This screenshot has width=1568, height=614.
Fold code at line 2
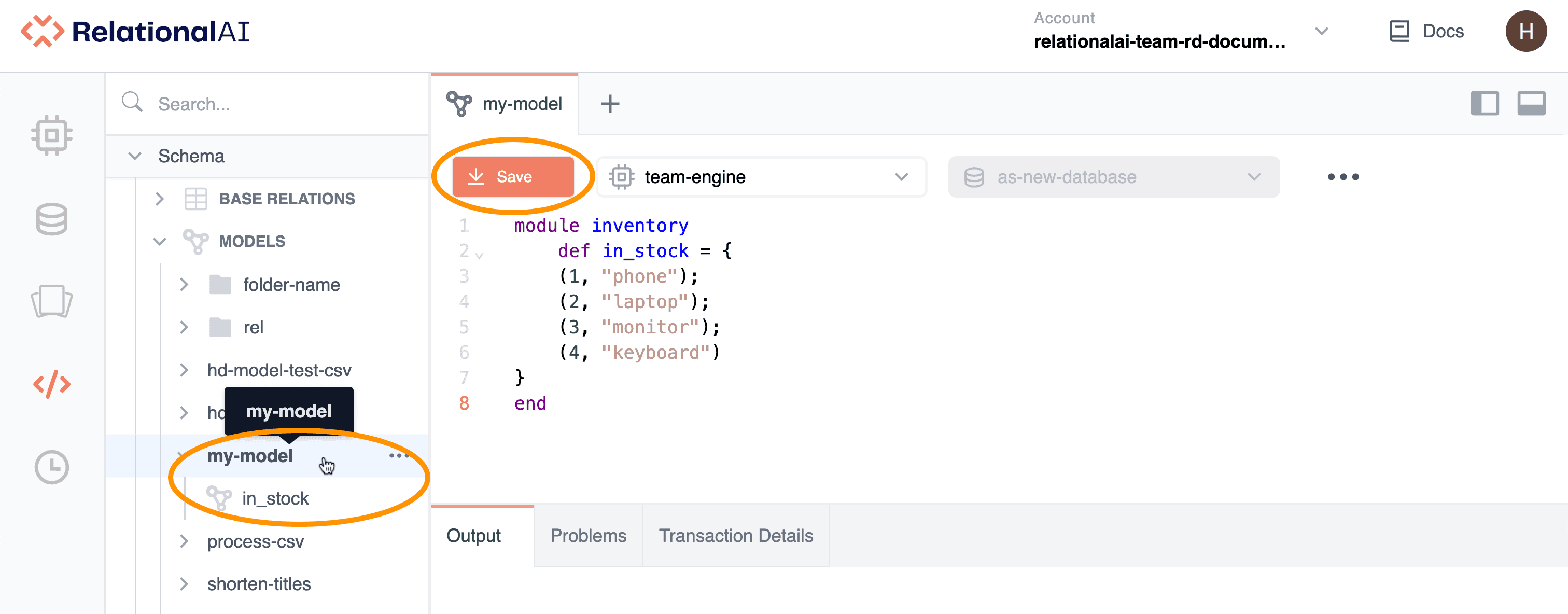click(x=480, y=256)
